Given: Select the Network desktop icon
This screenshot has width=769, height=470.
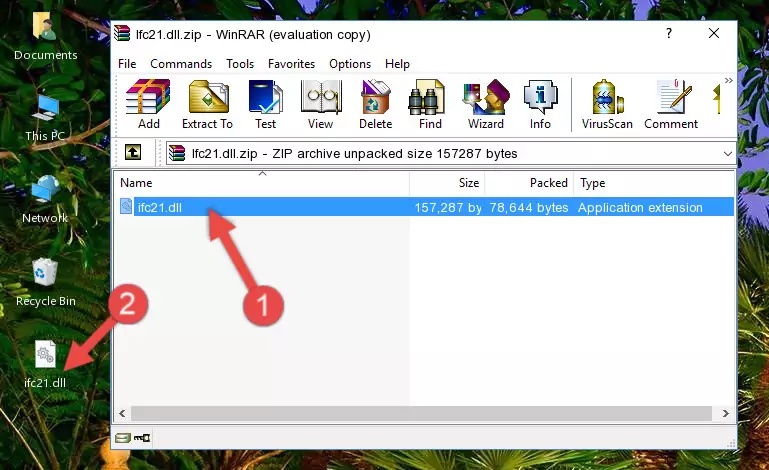Looking at the screenshot, I should pos(45,200).
